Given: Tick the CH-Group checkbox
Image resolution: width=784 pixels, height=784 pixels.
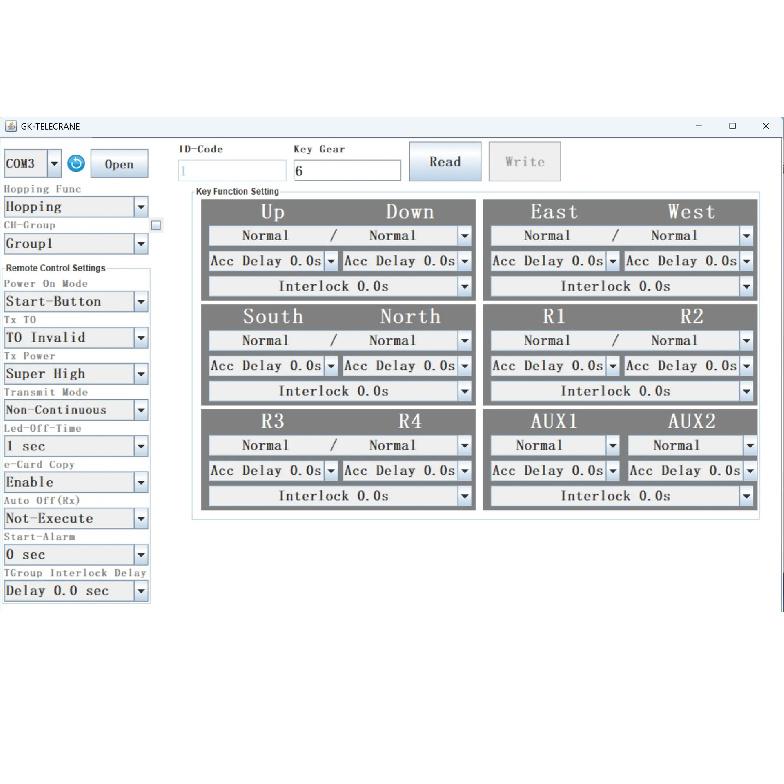Looking at the screenshot, I should (156, 226).
